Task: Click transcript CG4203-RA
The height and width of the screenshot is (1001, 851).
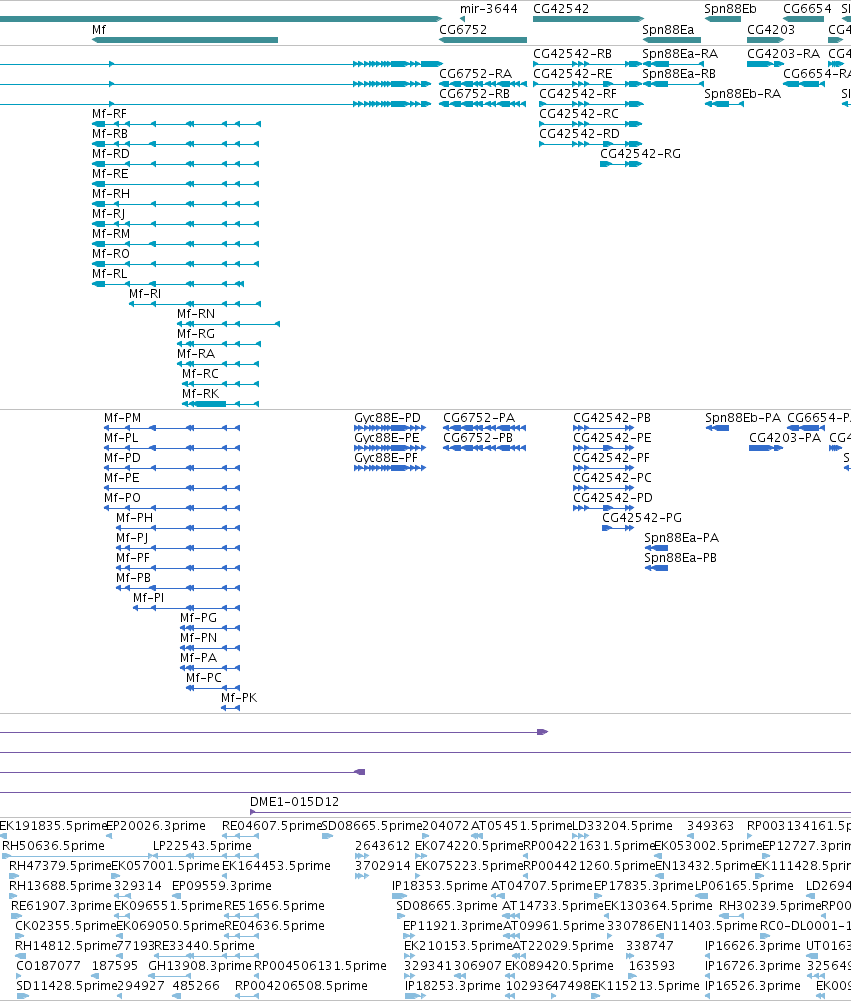Action: pyautogui.click(x=765, y=64)
